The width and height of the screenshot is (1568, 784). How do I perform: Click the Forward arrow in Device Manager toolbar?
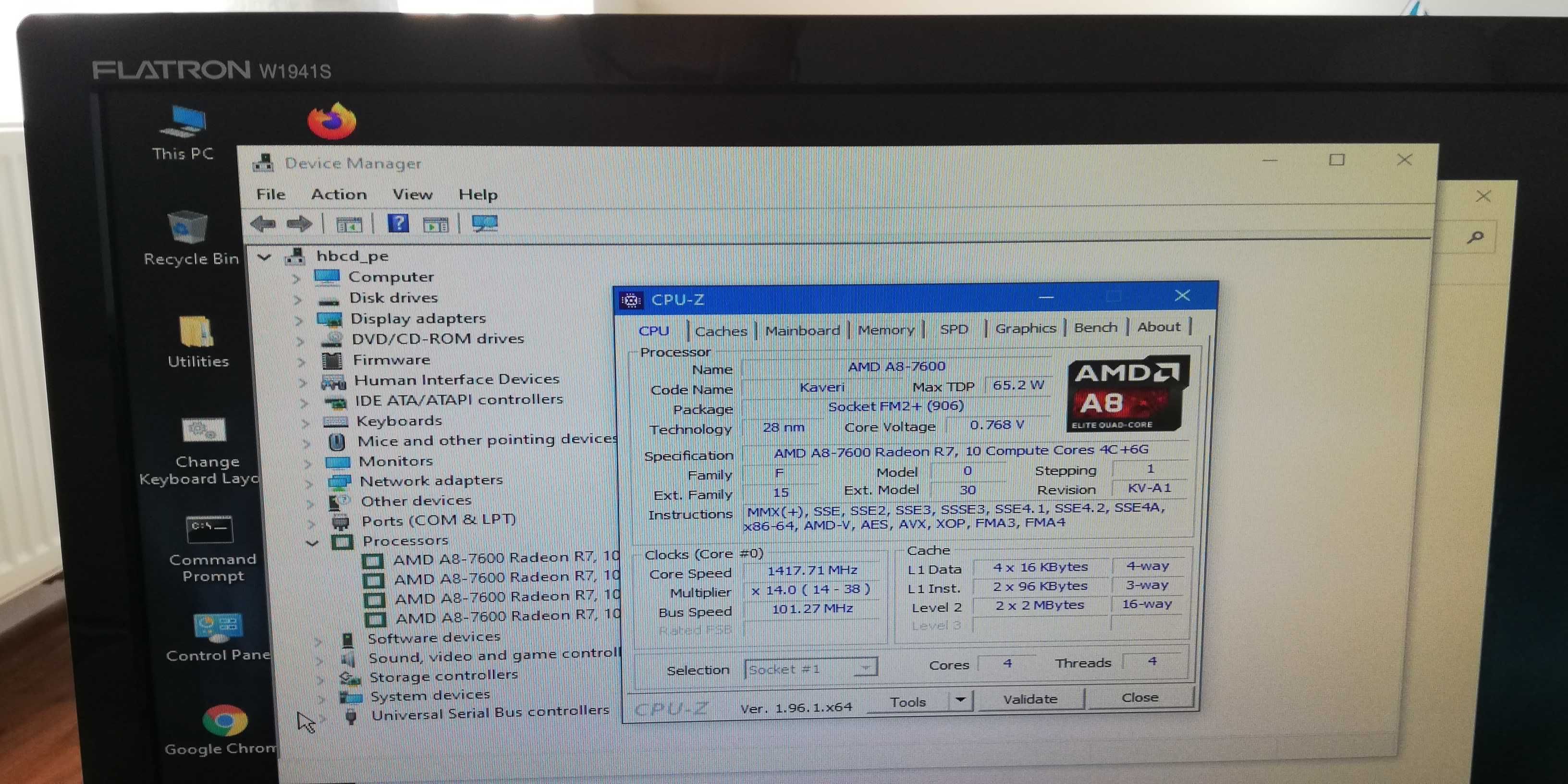[x=299, y=224]
